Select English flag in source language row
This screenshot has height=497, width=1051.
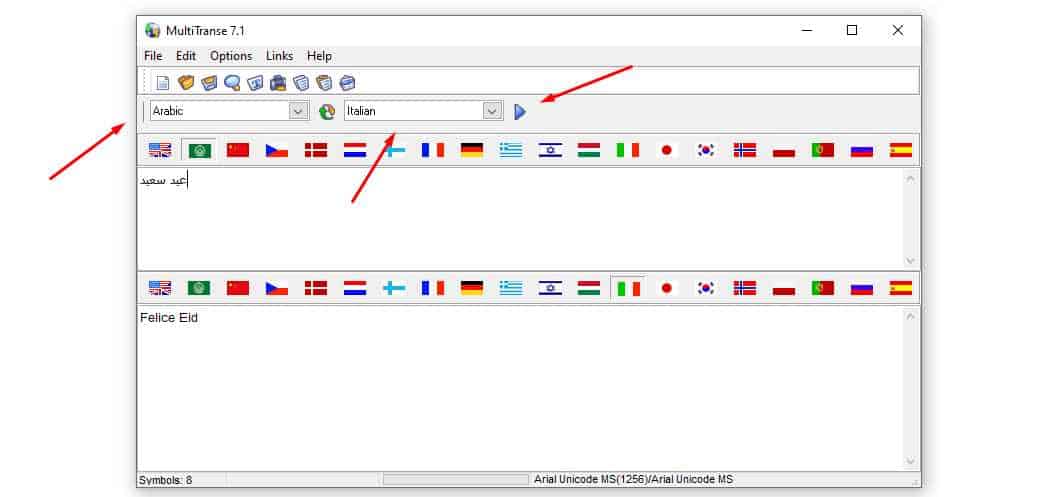[x=160, y=150]
